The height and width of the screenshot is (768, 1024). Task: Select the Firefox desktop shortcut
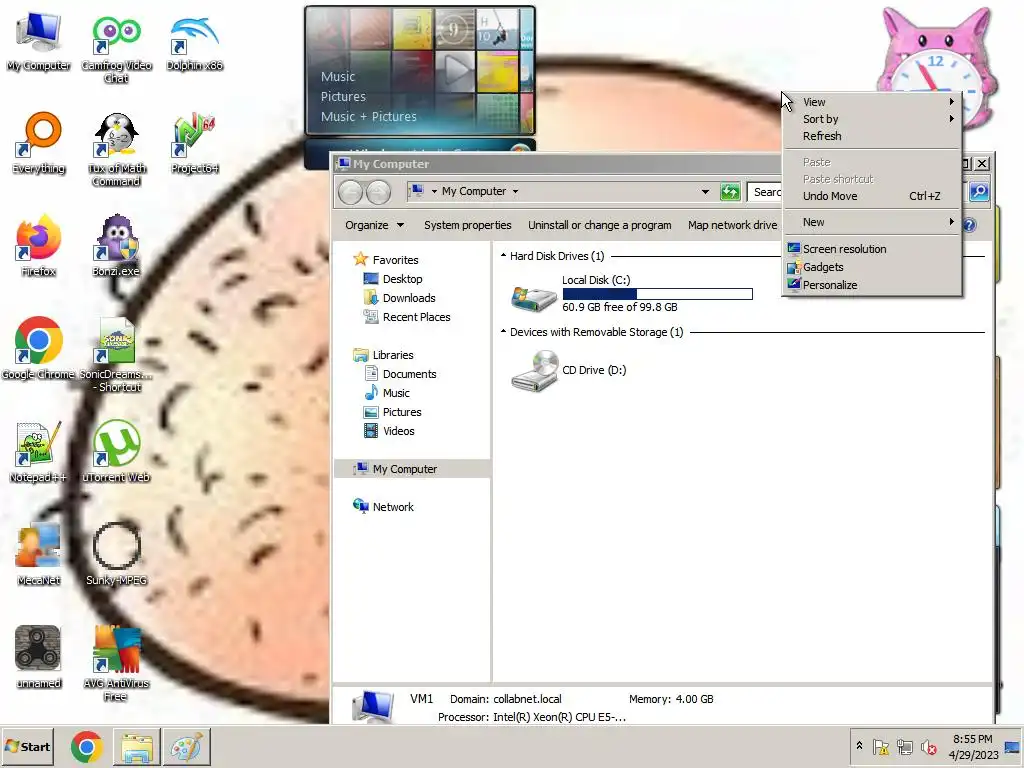click(x=39, y=246)
